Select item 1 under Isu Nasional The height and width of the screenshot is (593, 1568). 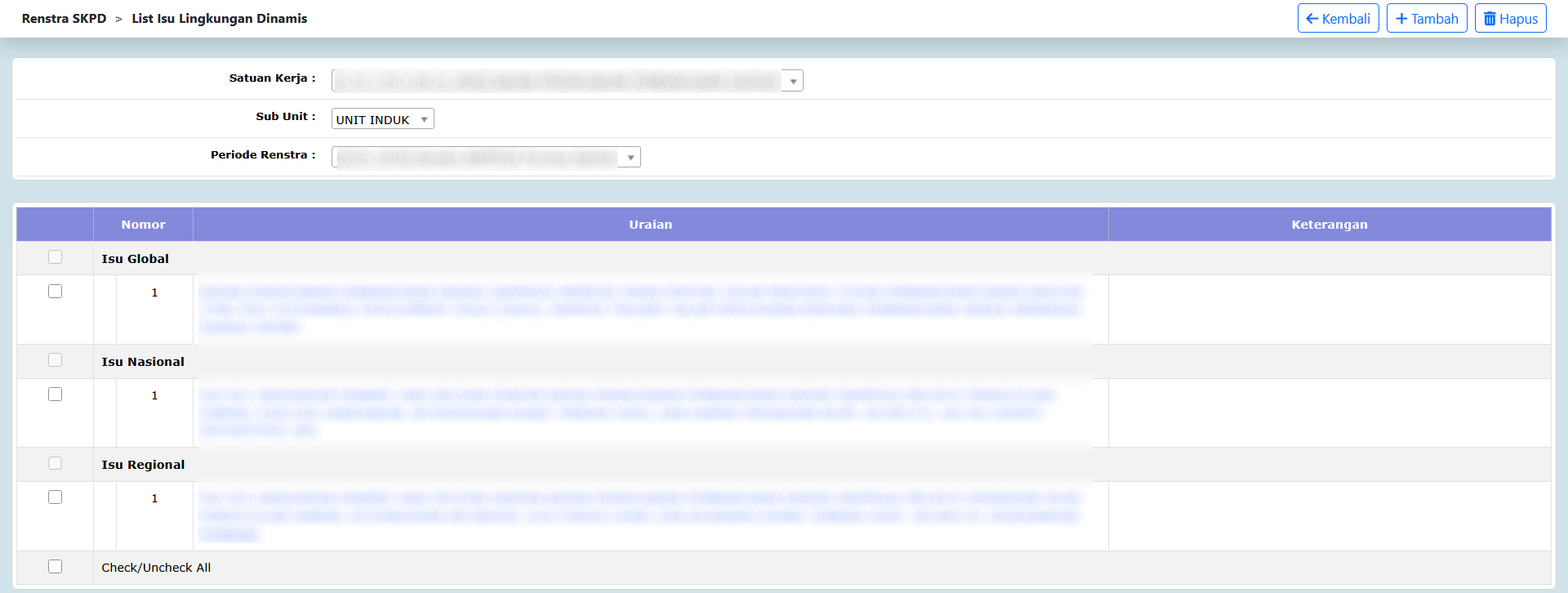56,395
